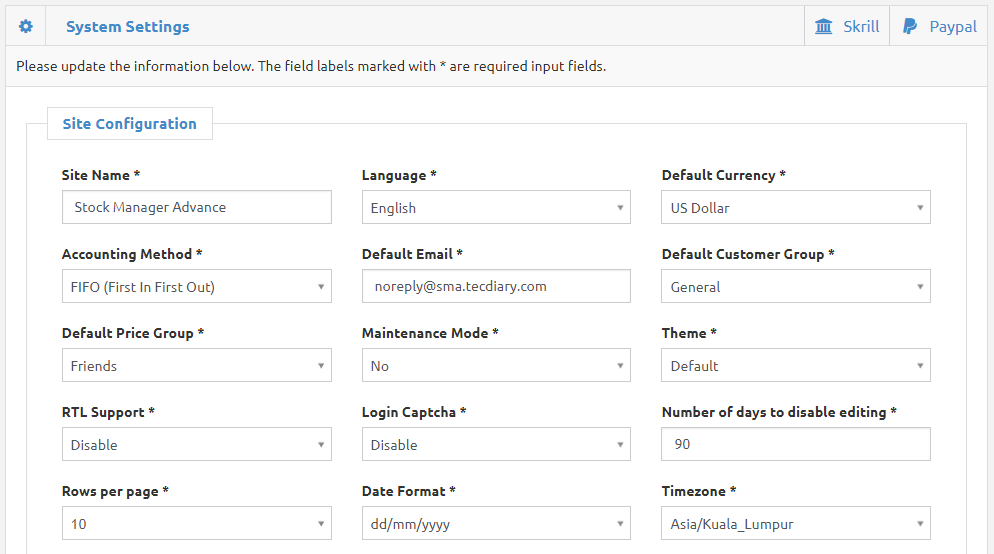Image resolution: width=994 pixels, height=554 pixels.
Task: Click the Site Name input field
Action: [197, 207]
